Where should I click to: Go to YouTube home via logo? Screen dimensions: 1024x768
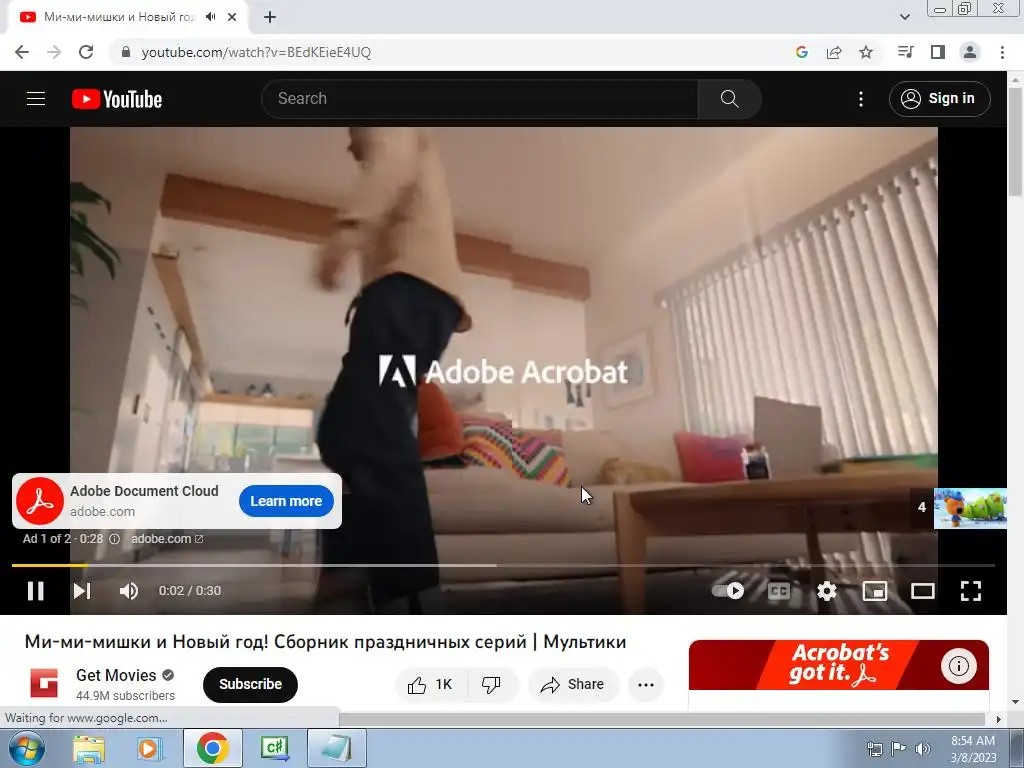click(x=117, y=99)
